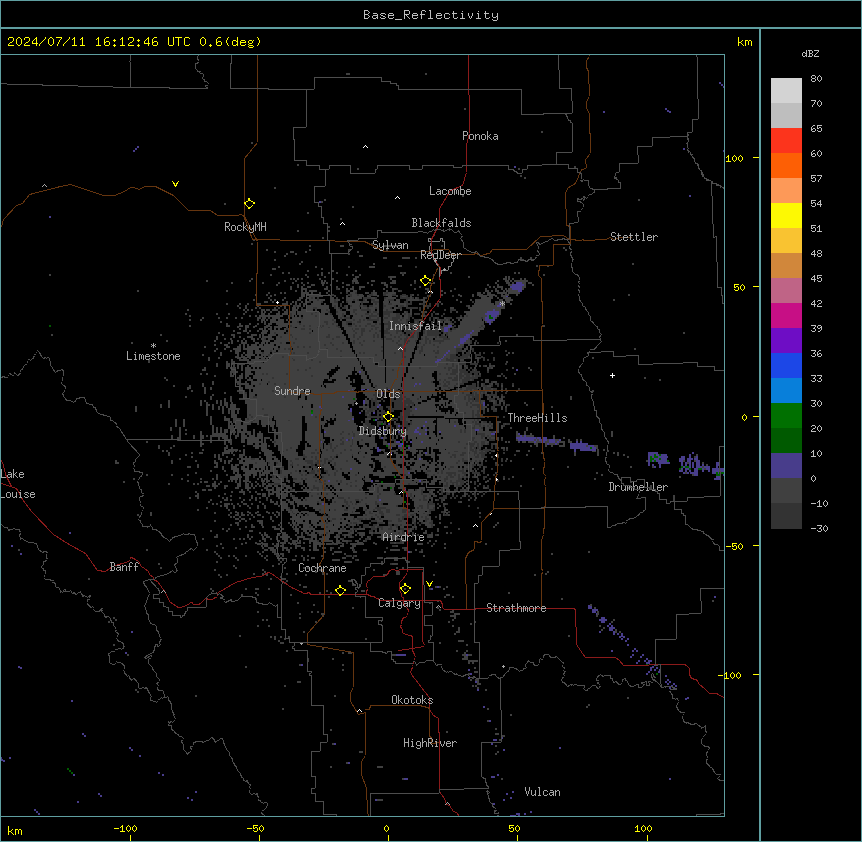This screenshot has width=862, height=842.
Task: Click the 50 tick on the bottom axis
Action: click(x=515, y=828)
